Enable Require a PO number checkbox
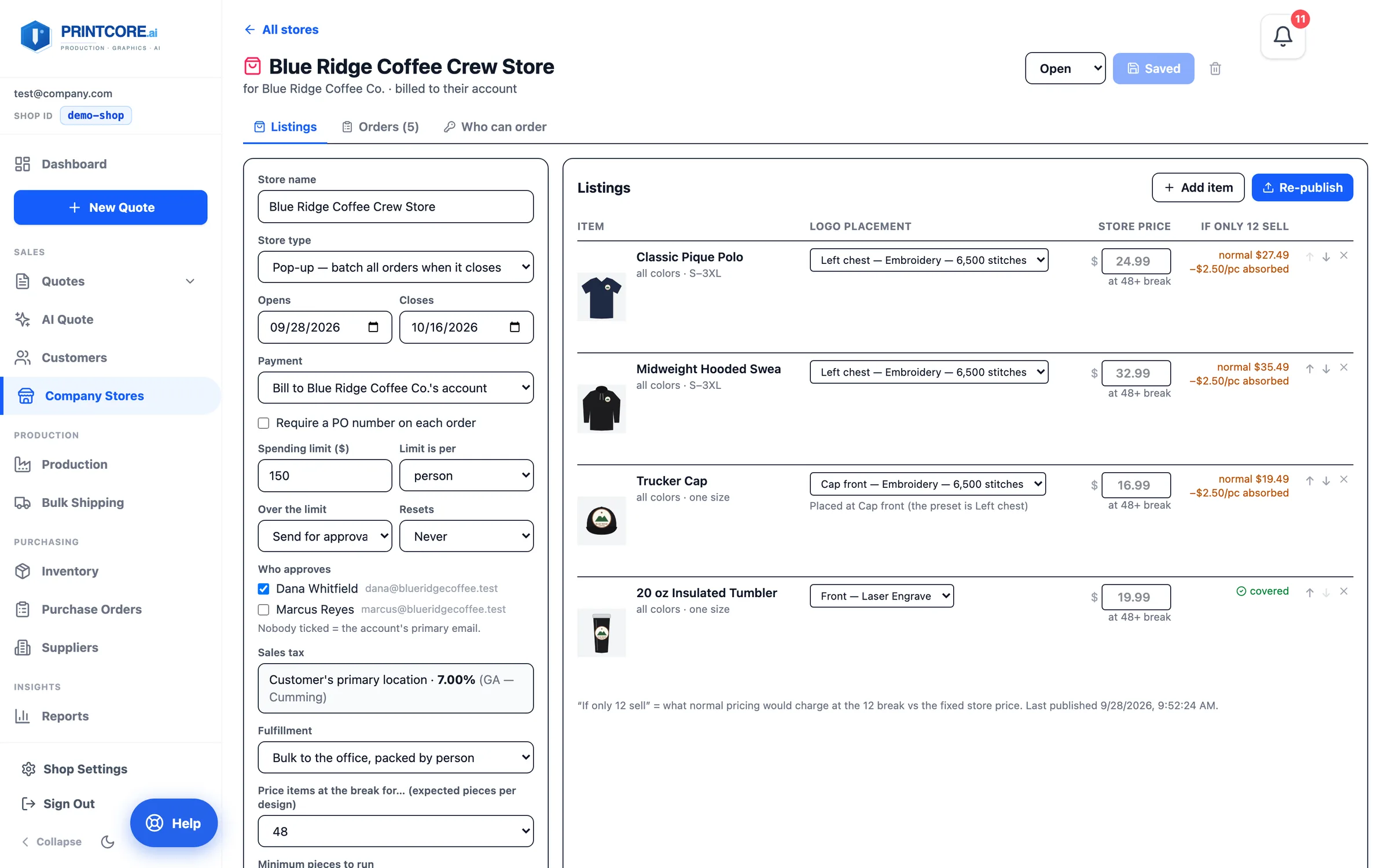 (x=263, y=423)
